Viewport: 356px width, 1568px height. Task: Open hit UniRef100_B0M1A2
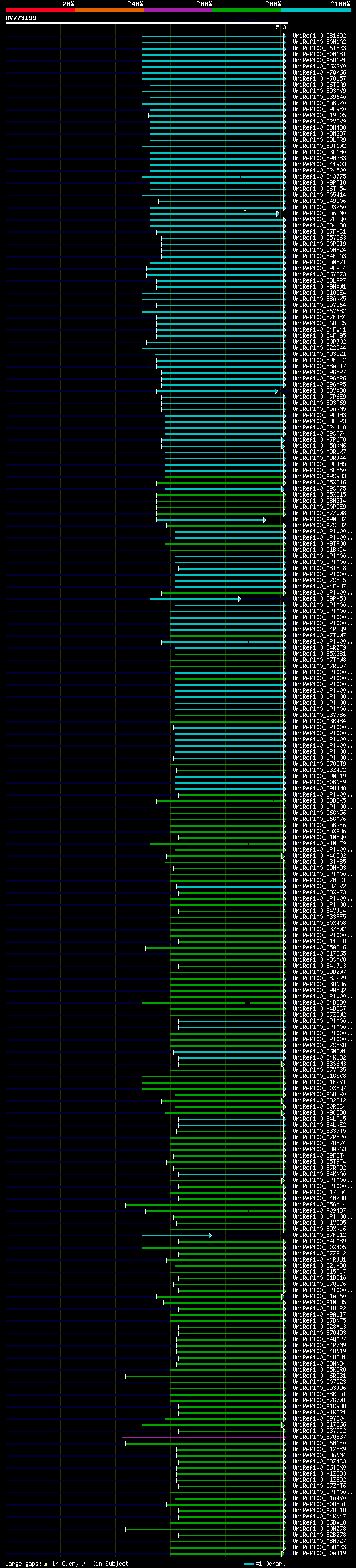click(319, 42)
